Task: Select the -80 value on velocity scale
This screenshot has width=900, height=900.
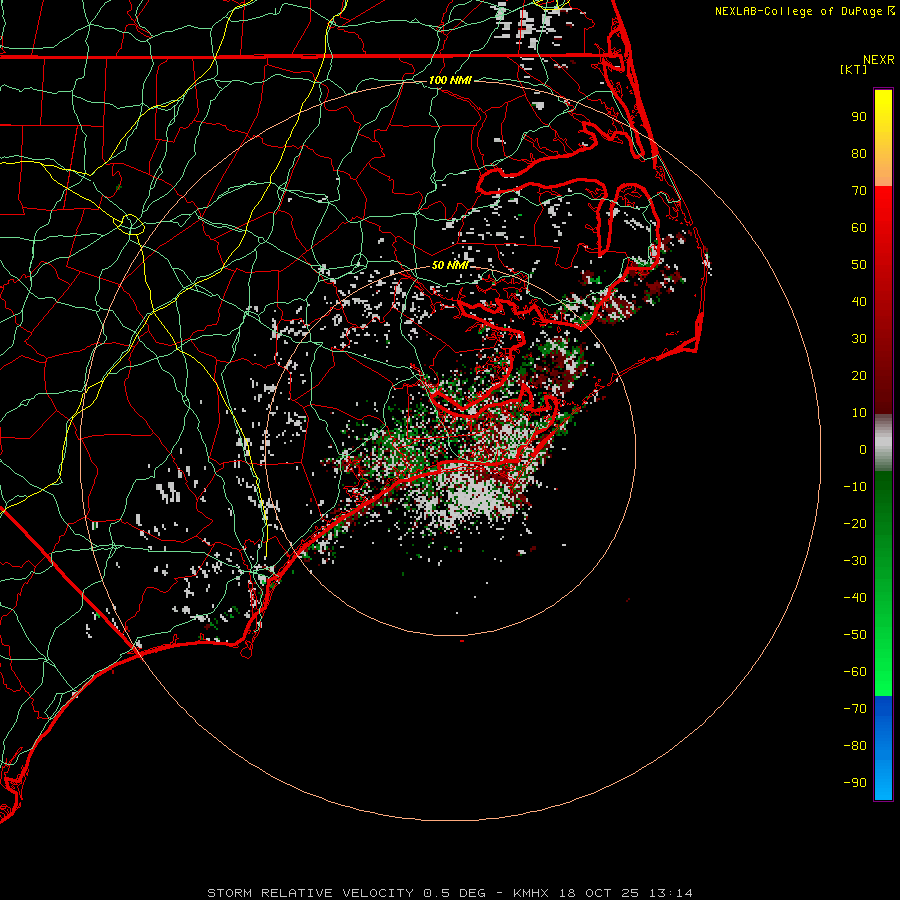Action: [x=855, y=746]
